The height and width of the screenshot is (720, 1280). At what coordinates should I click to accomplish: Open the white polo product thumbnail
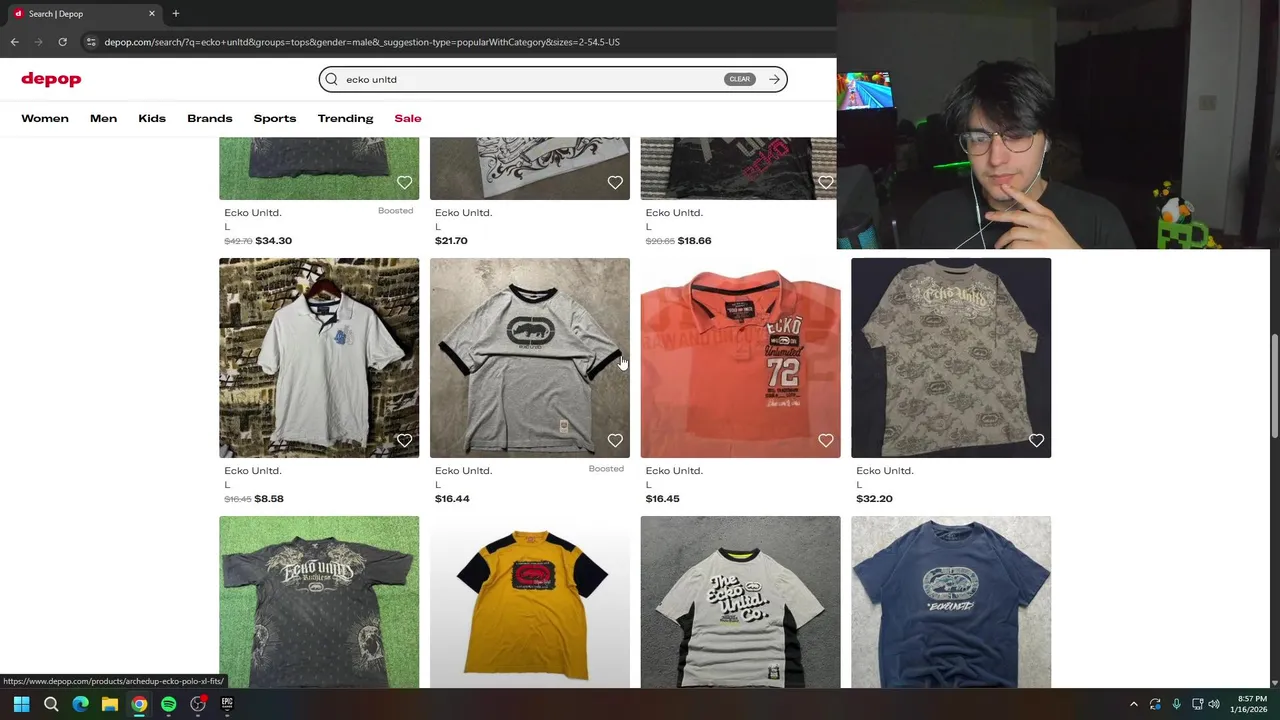[x=319, y=358]
